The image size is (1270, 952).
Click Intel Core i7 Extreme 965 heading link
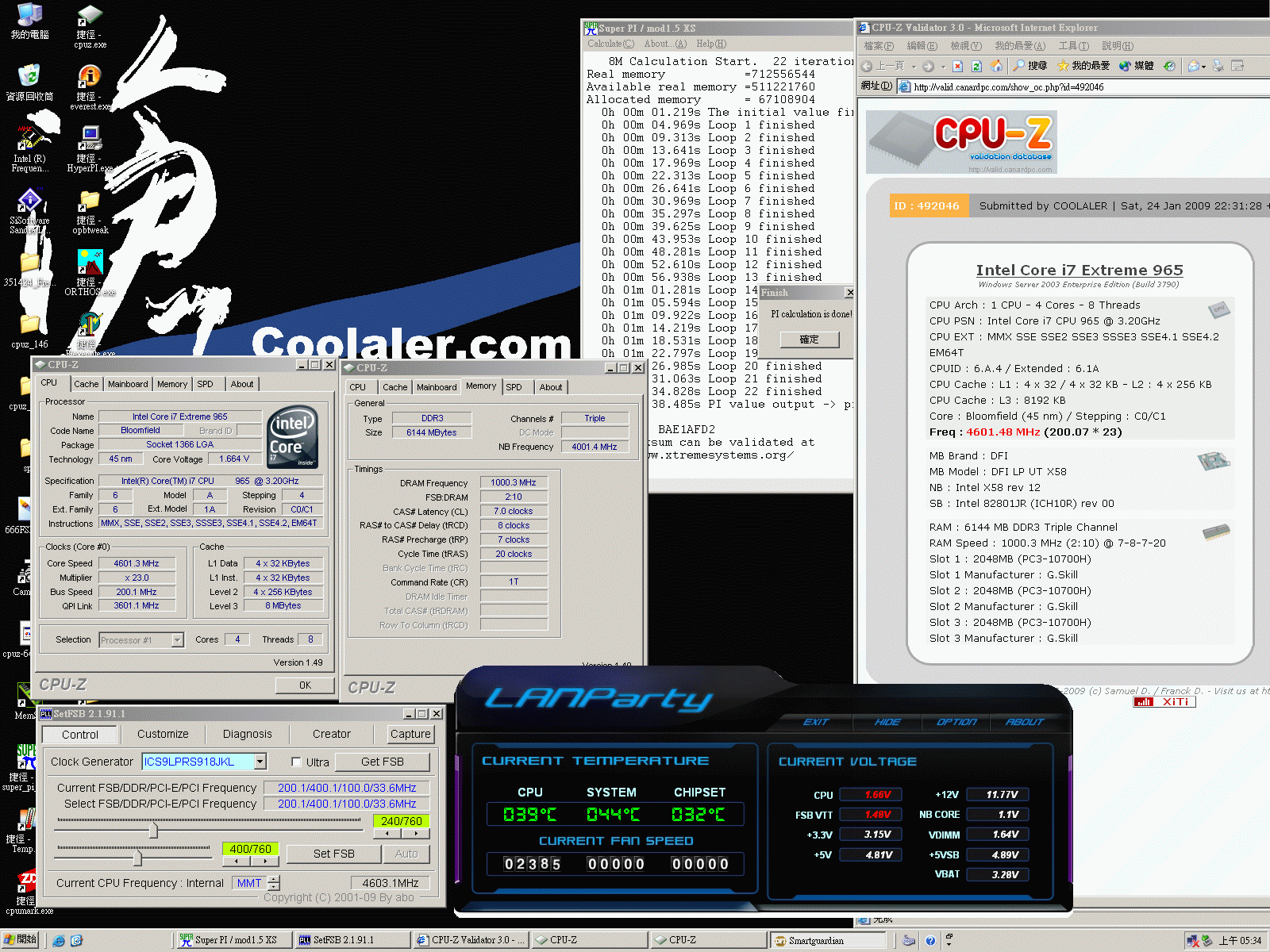[1079, 270]
